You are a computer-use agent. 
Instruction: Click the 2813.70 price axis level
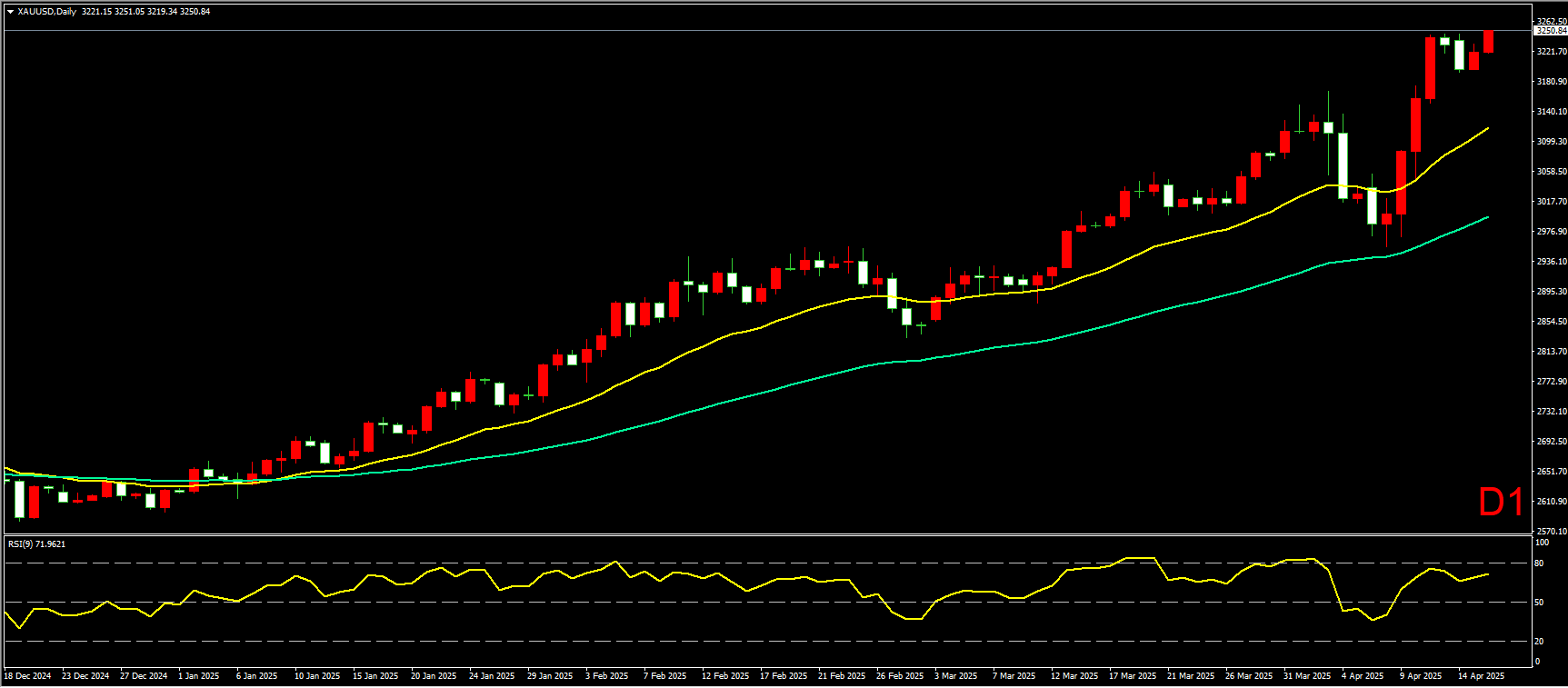[x=1551, y=352]
